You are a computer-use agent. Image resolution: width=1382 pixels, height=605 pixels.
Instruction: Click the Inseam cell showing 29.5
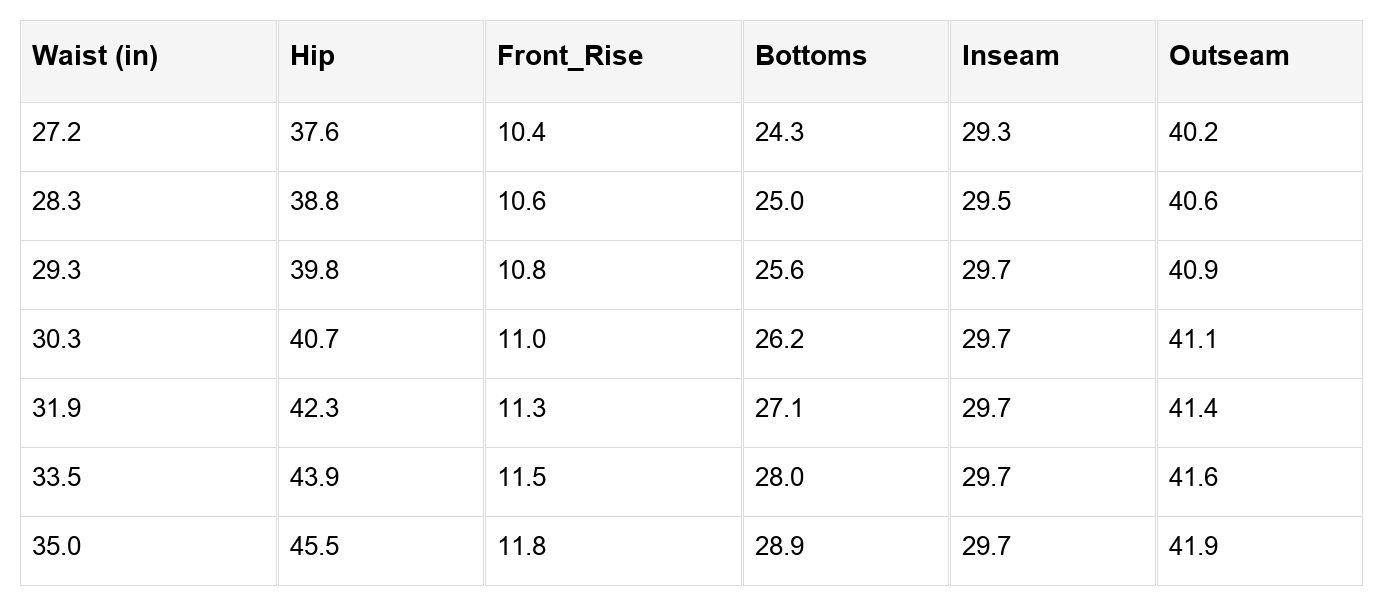coord(986,202)
